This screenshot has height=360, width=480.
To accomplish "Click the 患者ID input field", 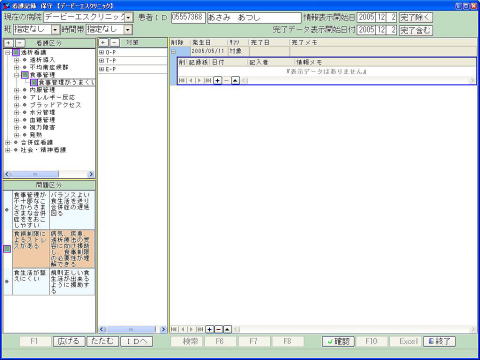I will 188,17.
